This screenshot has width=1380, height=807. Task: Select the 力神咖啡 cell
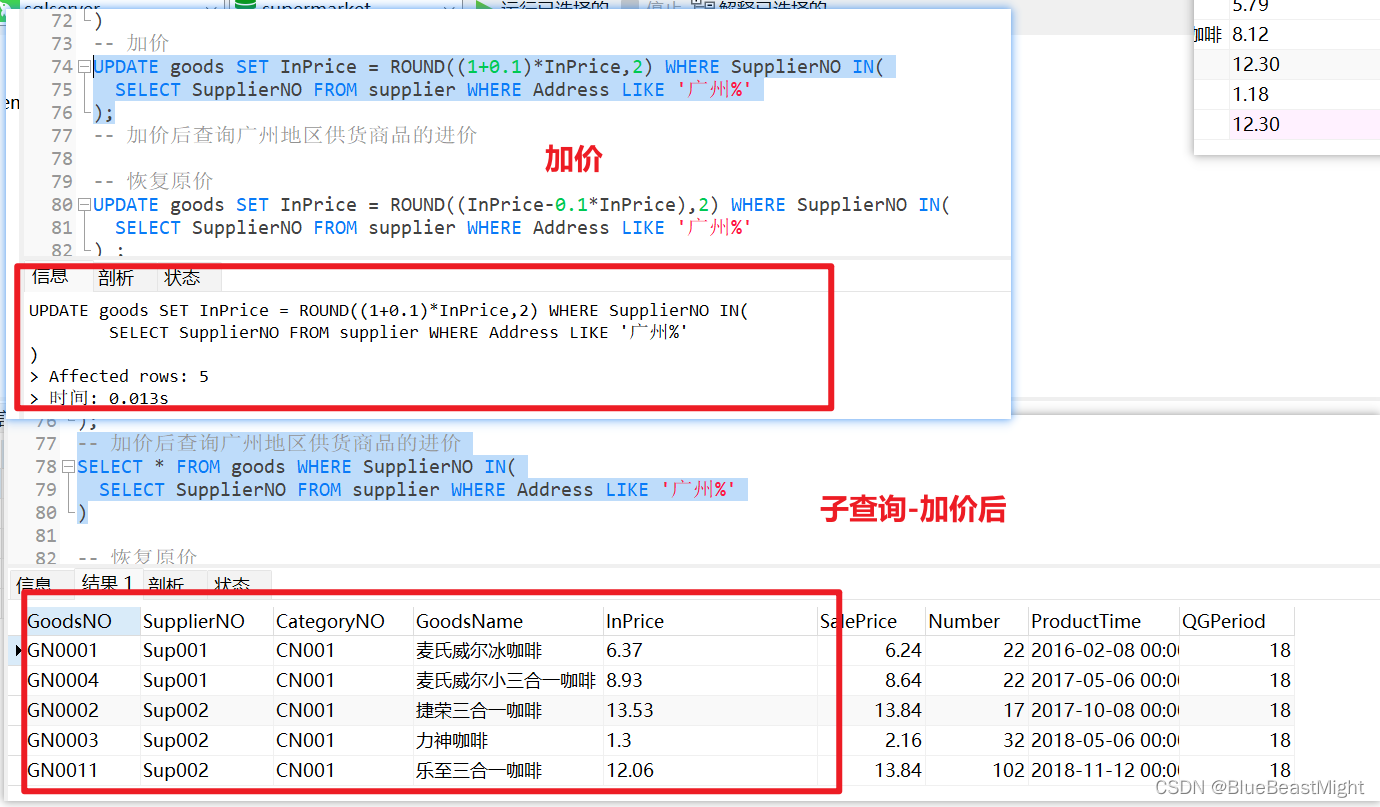tap(508, 741)
